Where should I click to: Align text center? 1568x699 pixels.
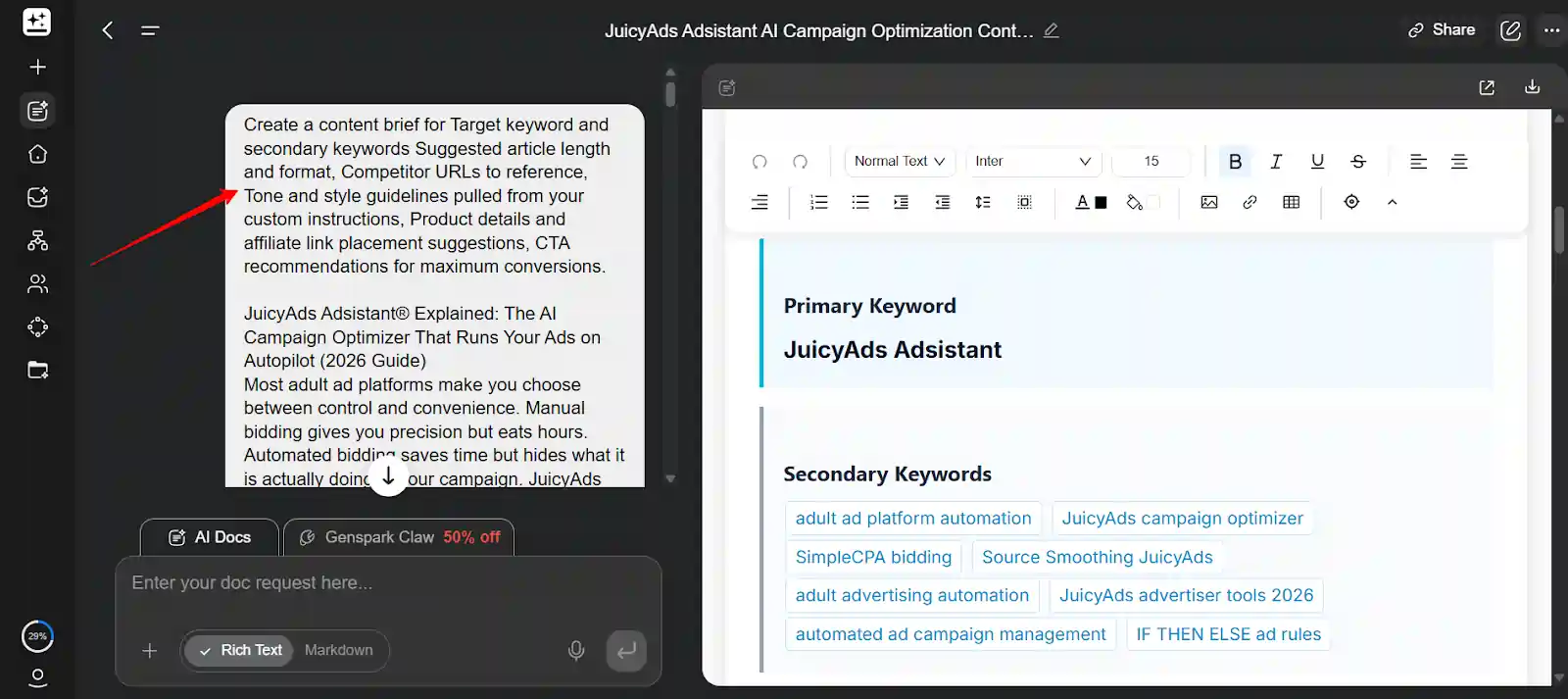pyautogui.click(x=1459, y=162)
